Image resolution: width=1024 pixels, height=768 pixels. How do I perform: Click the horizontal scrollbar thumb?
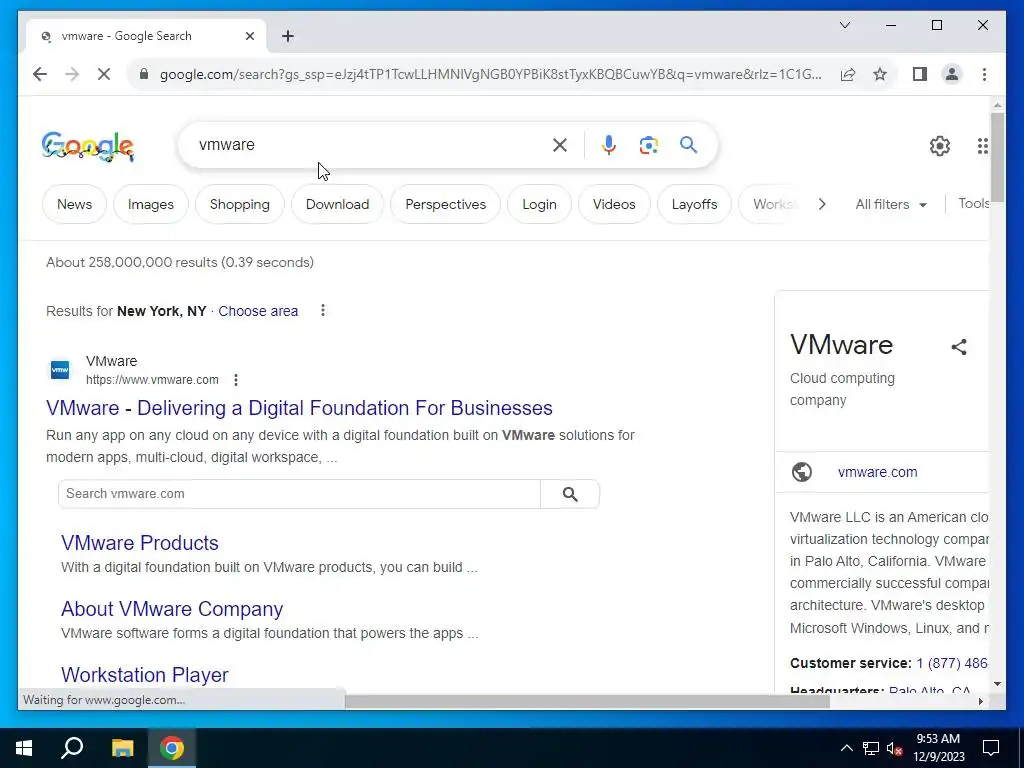pos(587,701)
